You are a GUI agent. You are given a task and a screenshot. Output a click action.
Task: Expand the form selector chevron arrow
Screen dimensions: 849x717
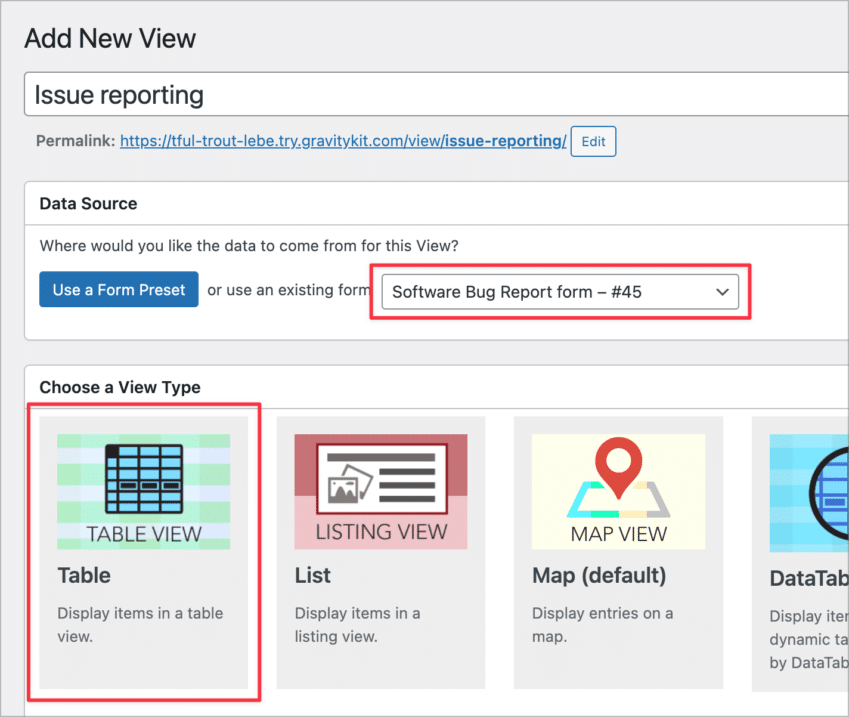(x=722, y=291)
